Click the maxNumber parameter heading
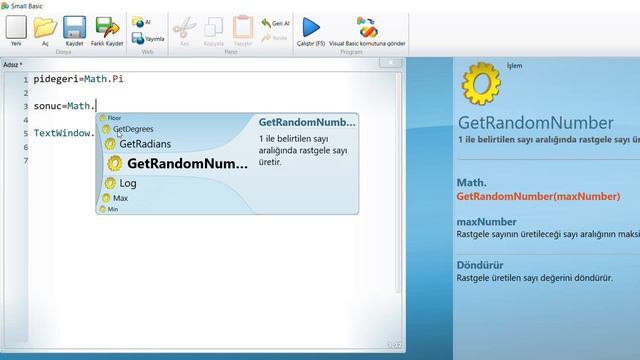Viewport: 640px width, 360px height. pyautogui.click(x=486, y=222)
